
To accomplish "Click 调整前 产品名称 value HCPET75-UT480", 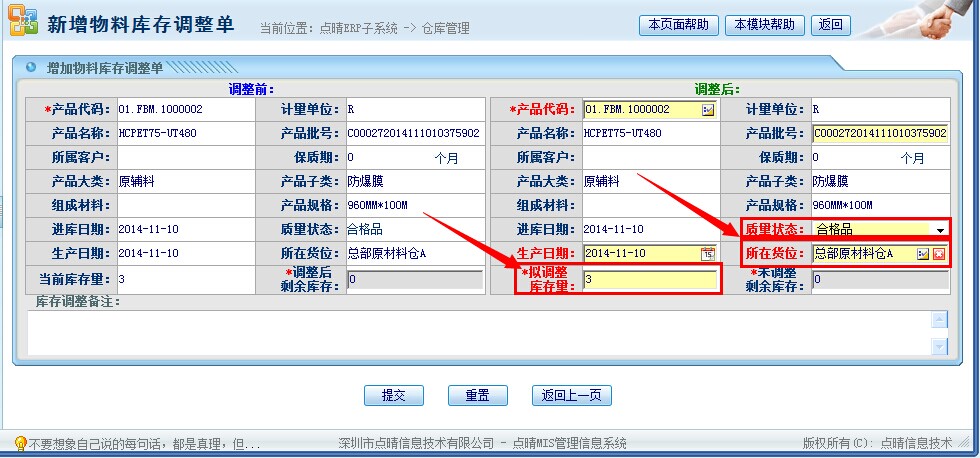I will click(x=158, y=134).
